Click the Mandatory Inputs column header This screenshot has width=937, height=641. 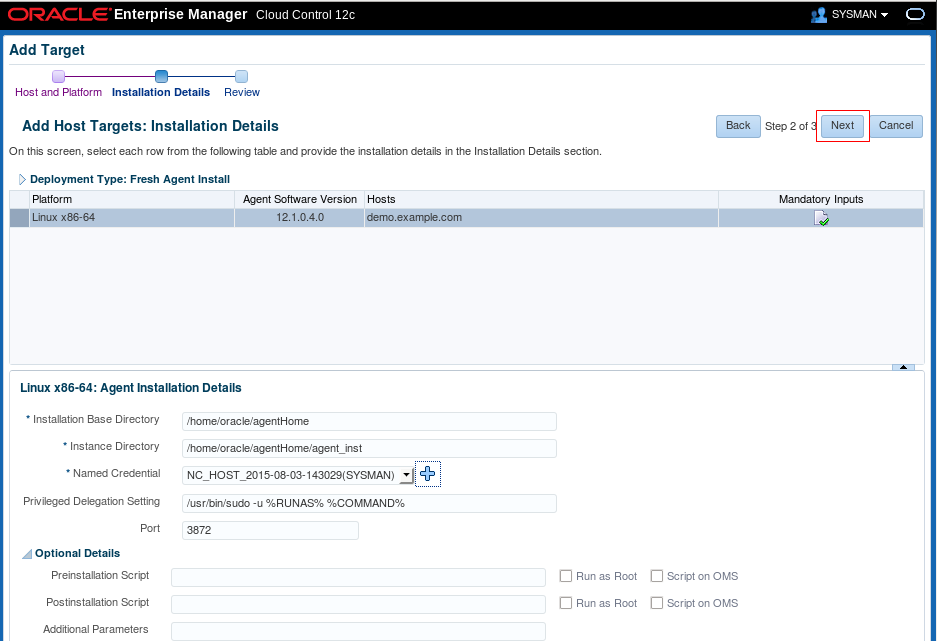tap(821, 200)
